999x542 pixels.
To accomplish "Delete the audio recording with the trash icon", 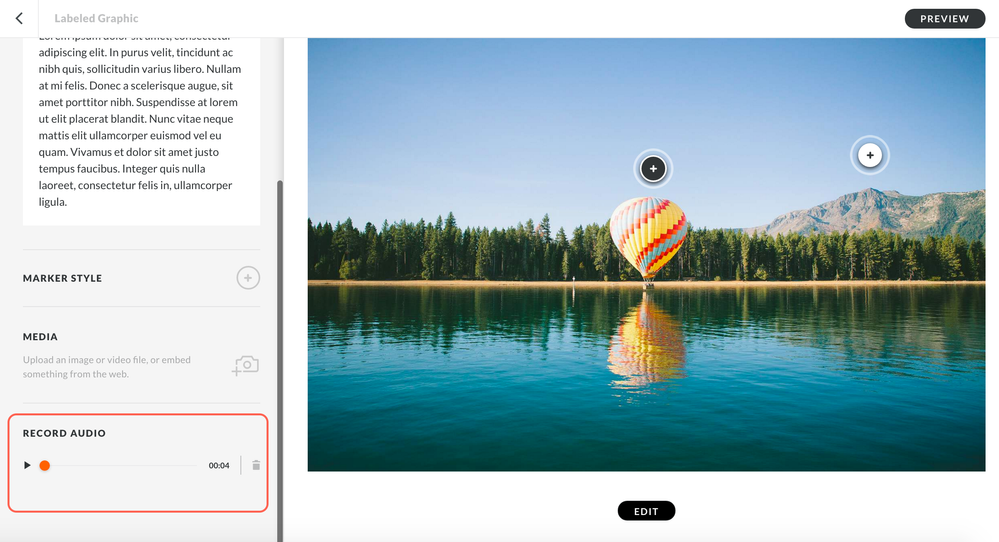I will click(x=256, y=466).
